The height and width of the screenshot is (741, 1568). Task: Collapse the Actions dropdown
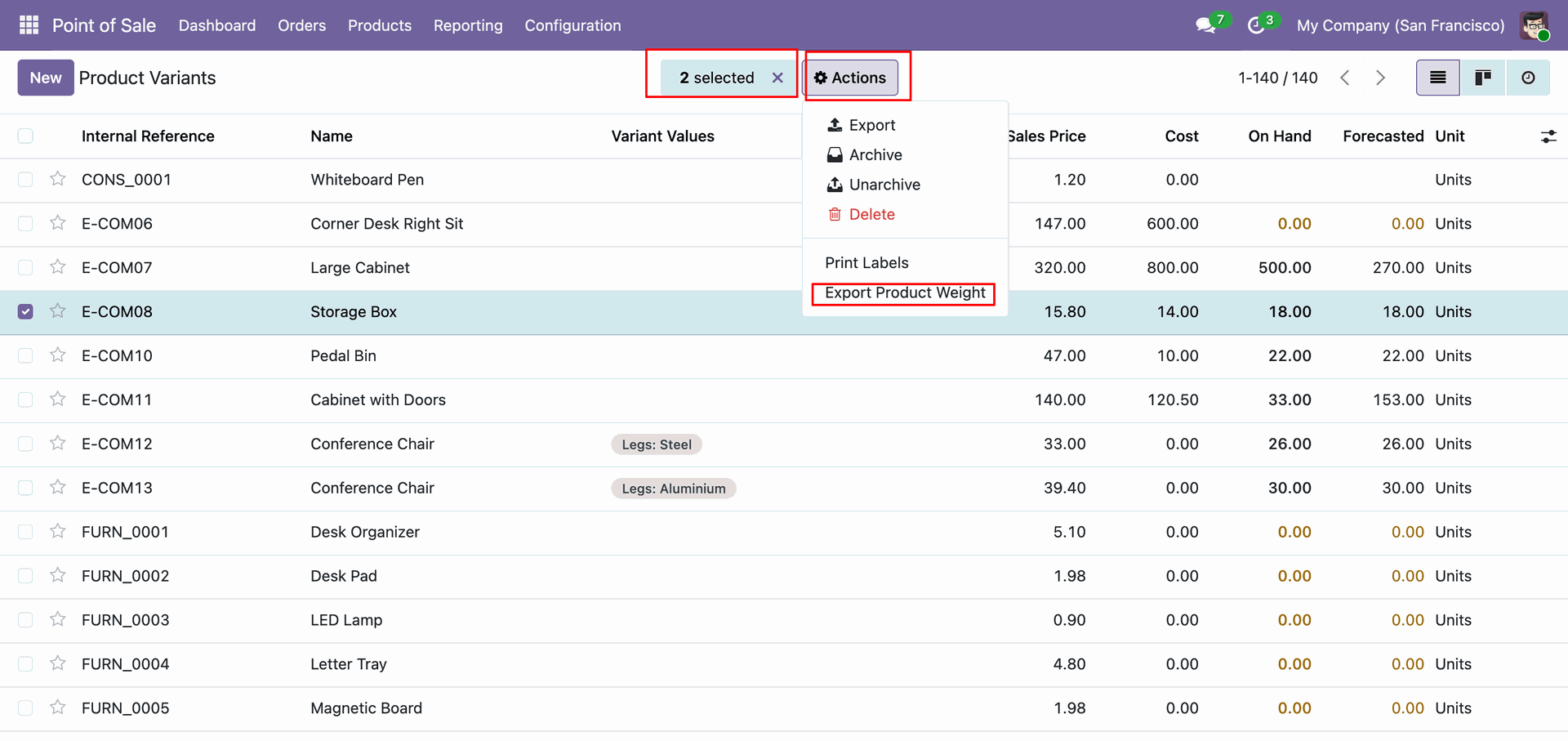(x=850, y=78)
